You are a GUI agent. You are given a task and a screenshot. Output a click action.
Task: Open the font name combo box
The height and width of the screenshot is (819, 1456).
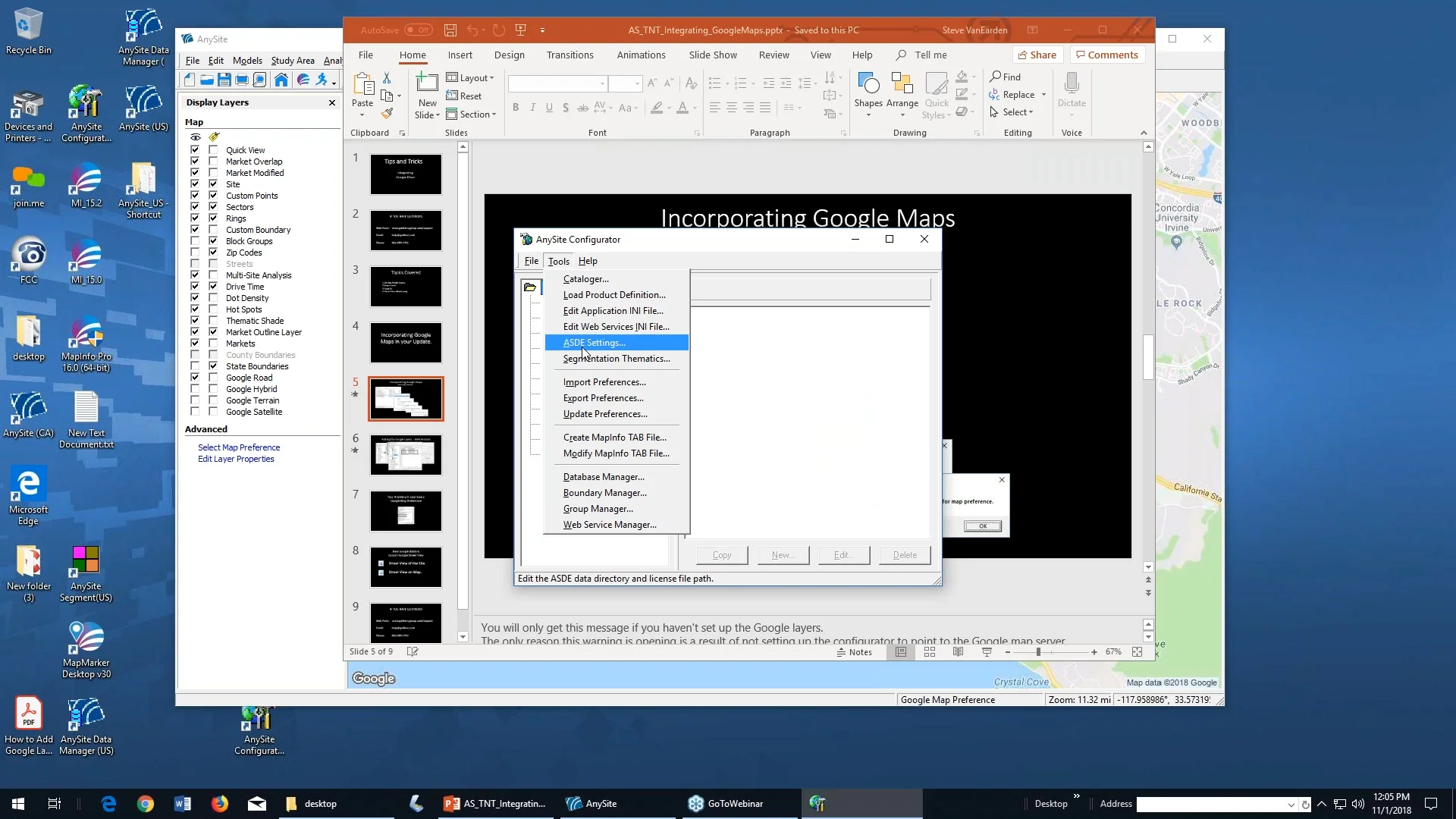pos(558,83)
